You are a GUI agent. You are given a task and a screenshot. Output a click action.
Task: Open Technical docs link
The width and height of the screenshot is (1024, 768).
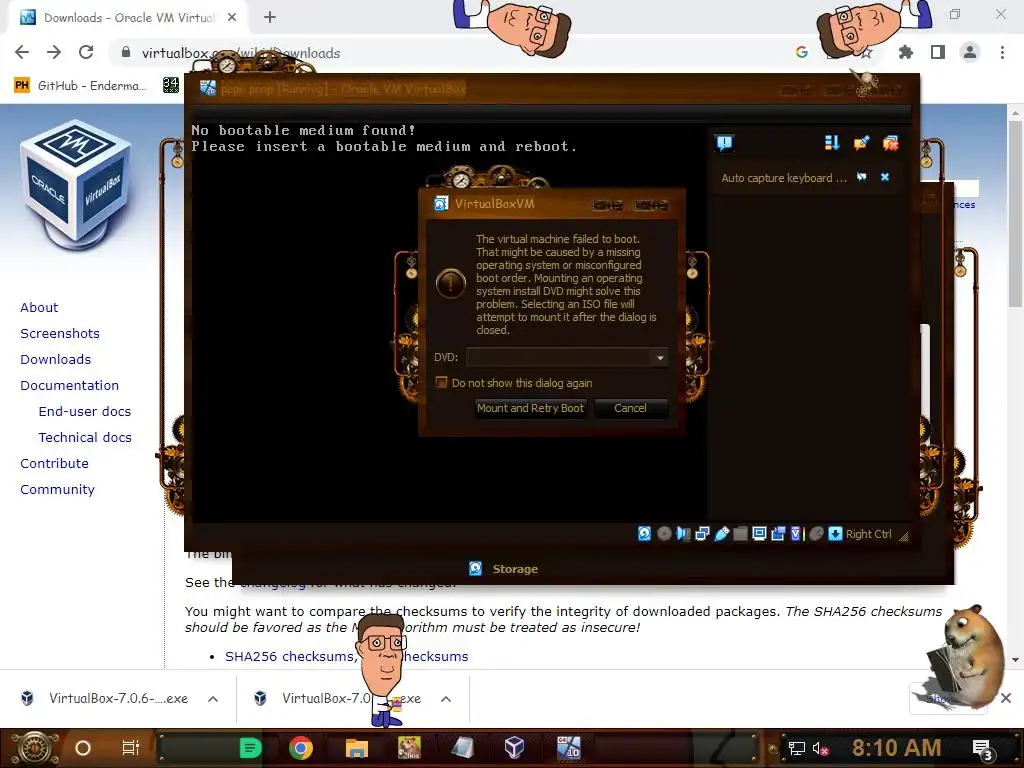[85, 438]
